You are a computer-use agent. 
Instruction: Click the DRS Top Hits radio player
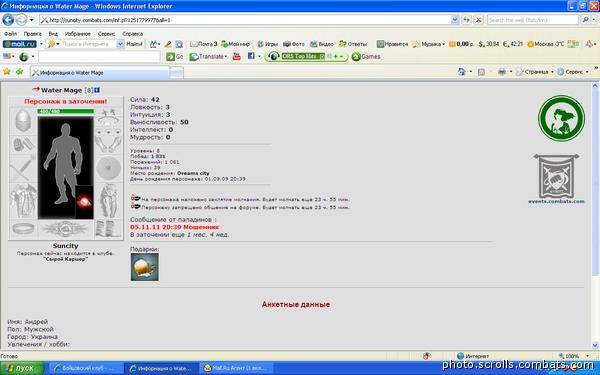pos(306,57)
